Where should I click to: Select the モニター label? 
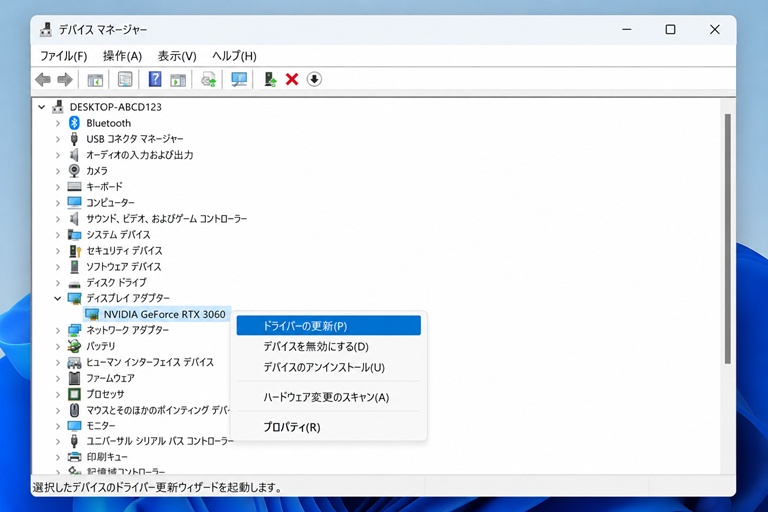101,426
